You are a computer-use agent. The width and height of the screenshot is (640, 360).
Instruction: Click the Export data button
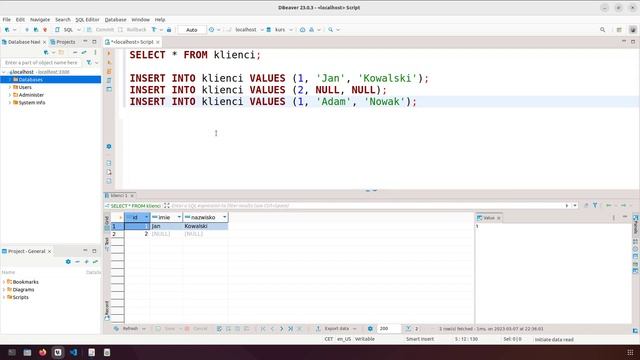(333, 329)
